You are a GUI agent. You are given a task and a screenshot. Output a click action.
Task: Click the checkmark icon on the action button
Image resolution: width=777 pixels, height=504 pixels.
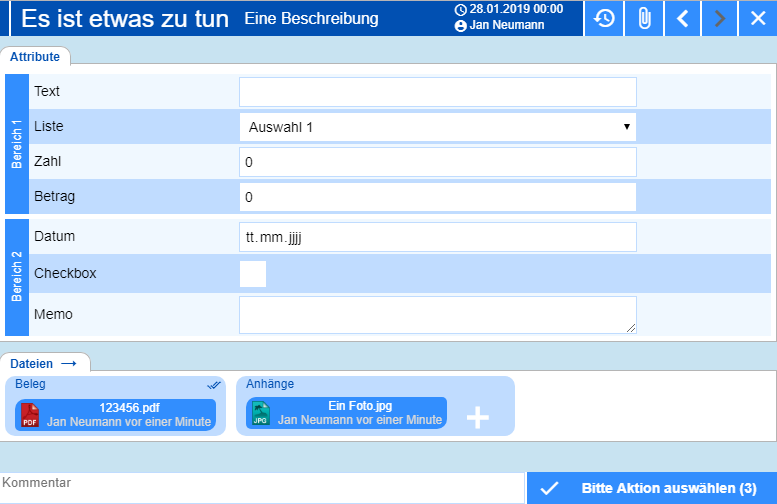[x=549, y=489]
